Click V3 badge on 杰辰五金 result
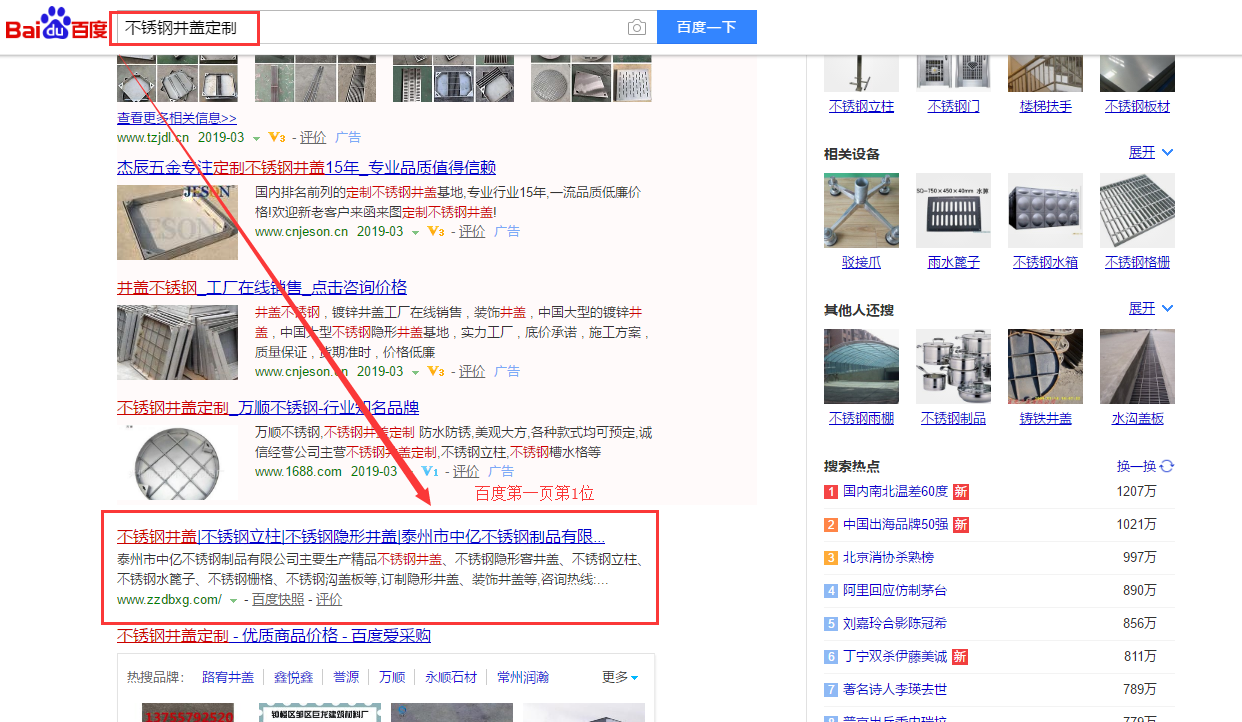The image size is (1242, 722). tap(436, 232)
